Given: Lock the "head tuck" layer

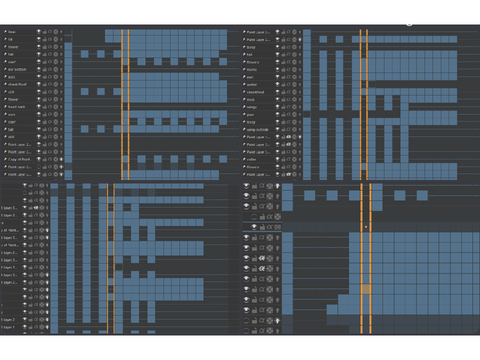Looking at the screenshot, I should 44,107.
